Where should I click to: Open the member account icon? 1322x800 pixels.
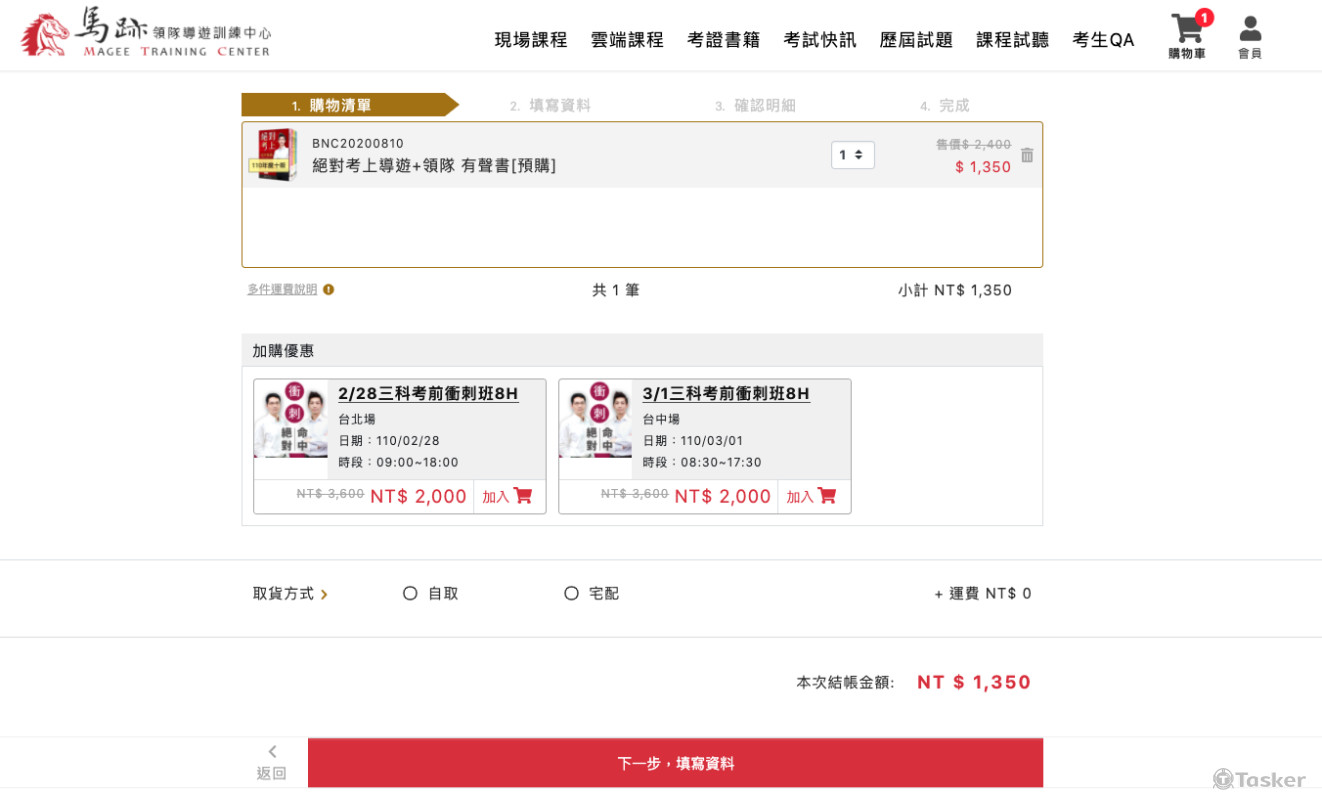click(1250, 30)
